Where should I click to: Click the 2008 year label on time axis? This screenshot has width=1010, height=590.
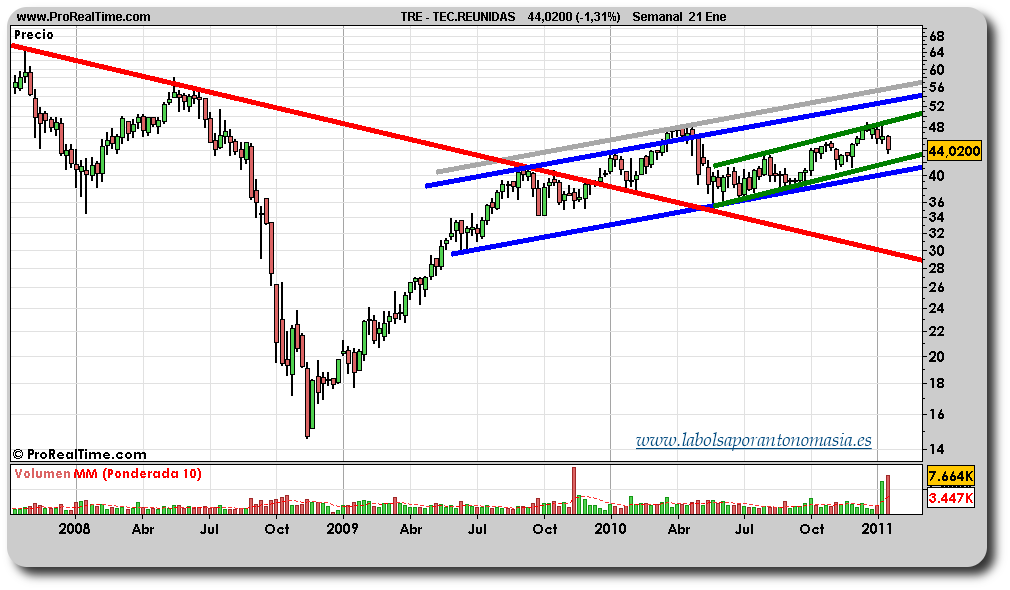[x=74, y=529]
